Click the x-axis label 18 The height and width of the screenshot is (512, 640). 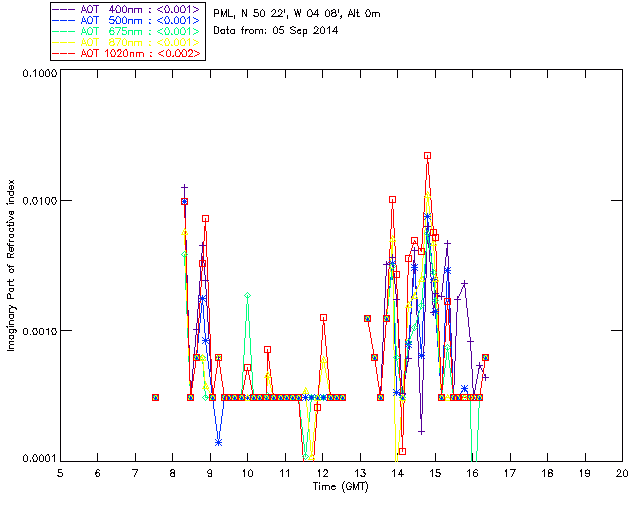(x=547, y=474)
